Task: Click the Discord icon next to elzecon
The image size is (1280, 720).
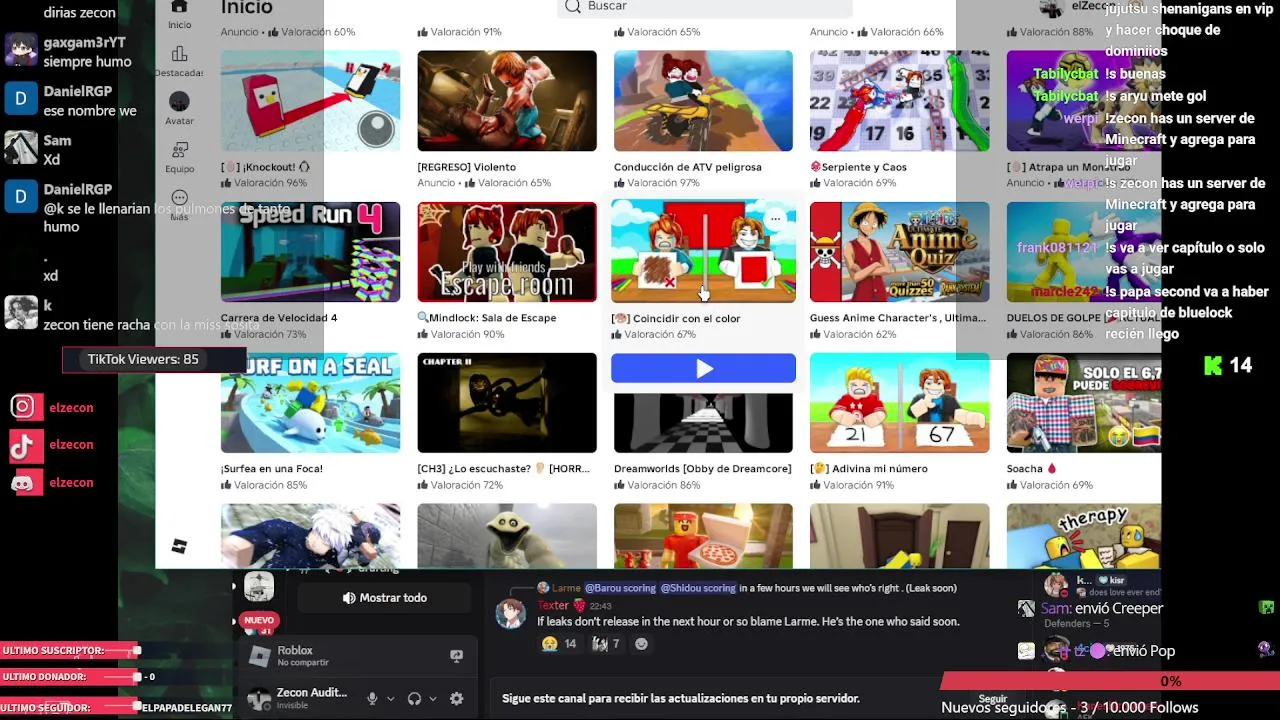Action: [23, 482]
